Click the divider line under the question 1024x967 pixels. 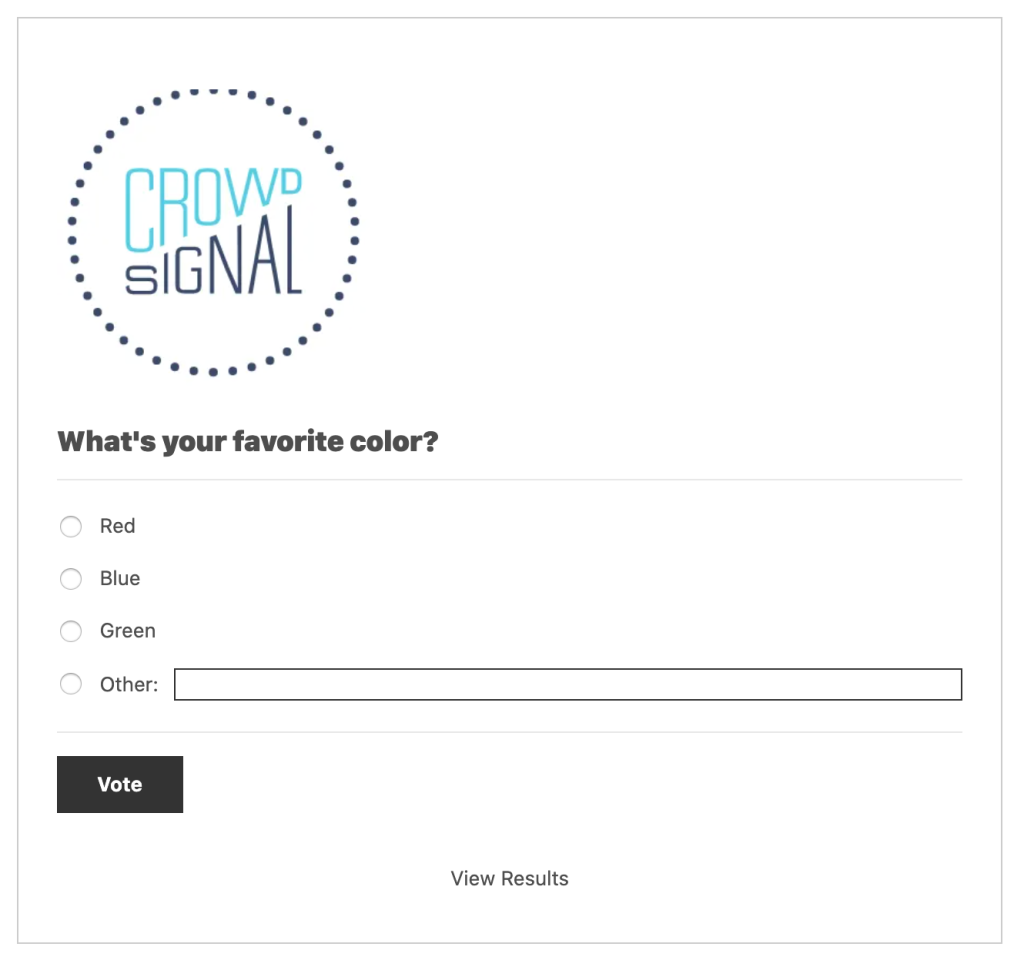[509, 480]
